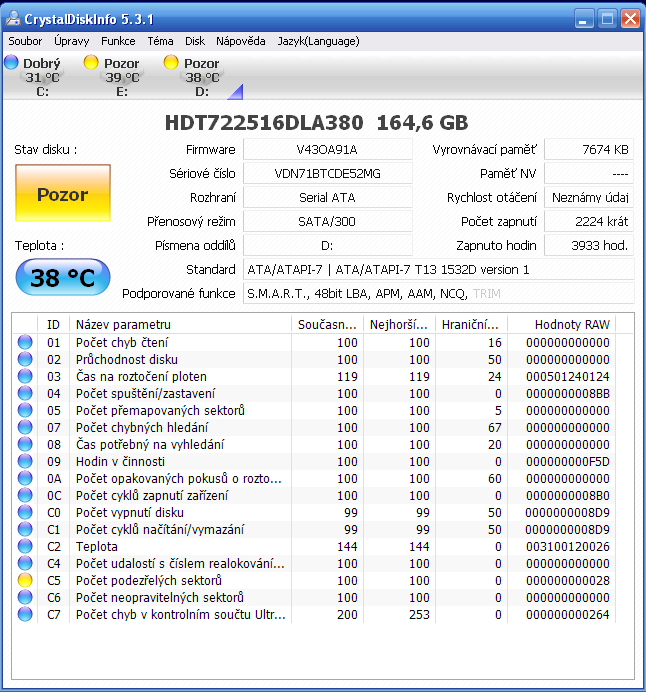Image resolution: width=646 pixels, height=692 pixels.
Task: Click the serial number field VDN71BTCDE52MG
Action: pos(327,173)
